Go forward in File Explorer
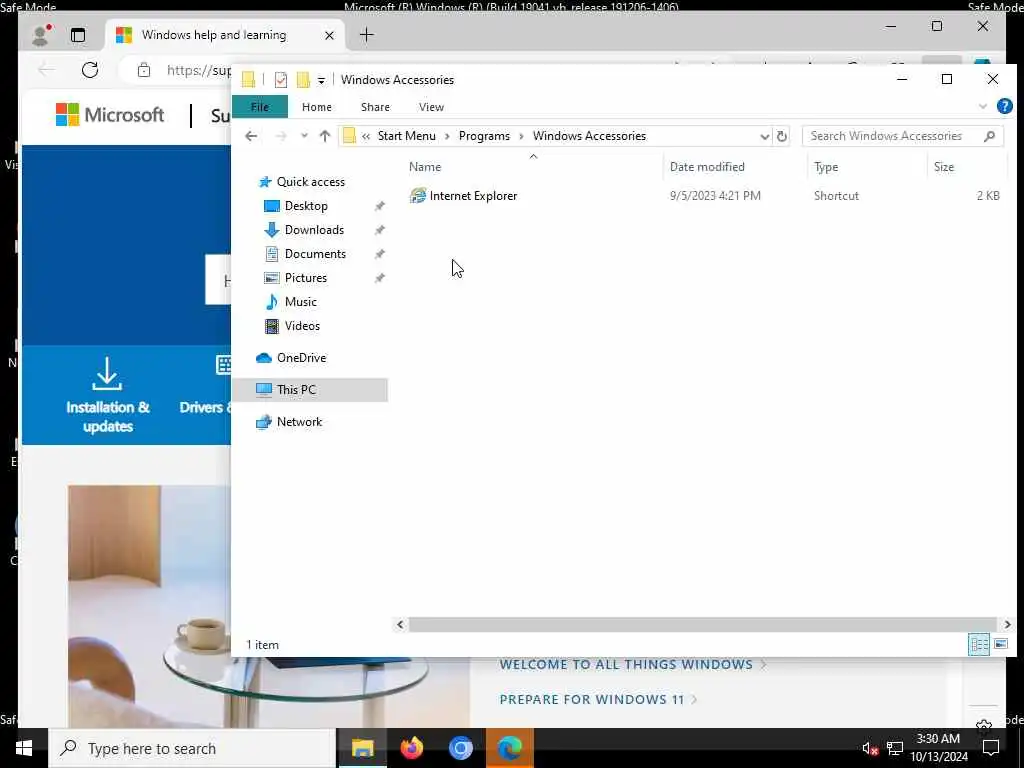The width and height of the screenshot is (1024, 768). click(x=281, y=136)
